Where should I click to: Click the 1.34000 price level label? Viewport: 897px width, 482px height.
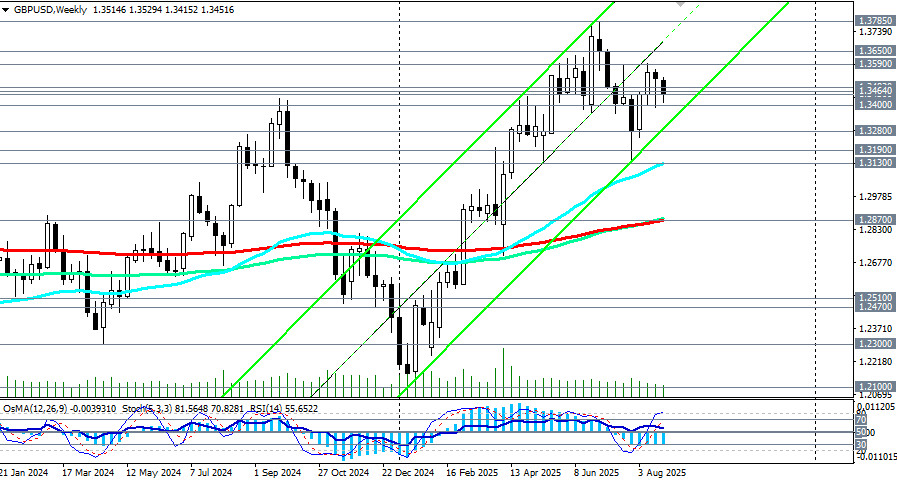[875, 105]
